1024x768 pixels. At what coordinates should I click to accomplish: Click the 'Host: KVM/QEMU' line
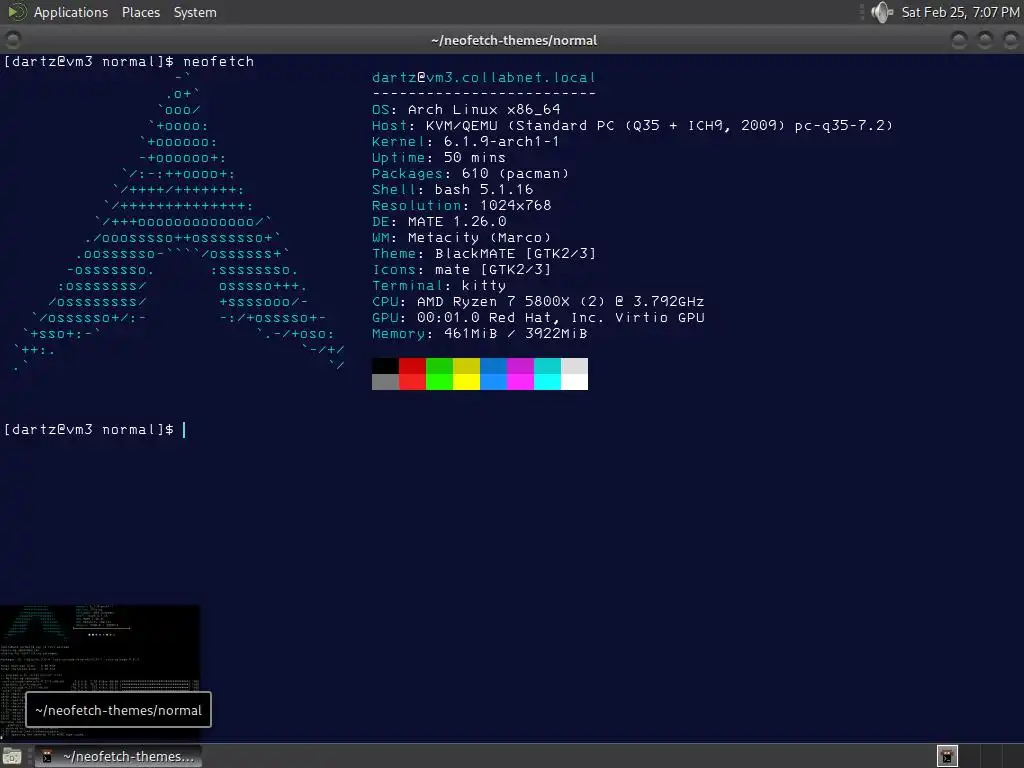pos(632,125)
